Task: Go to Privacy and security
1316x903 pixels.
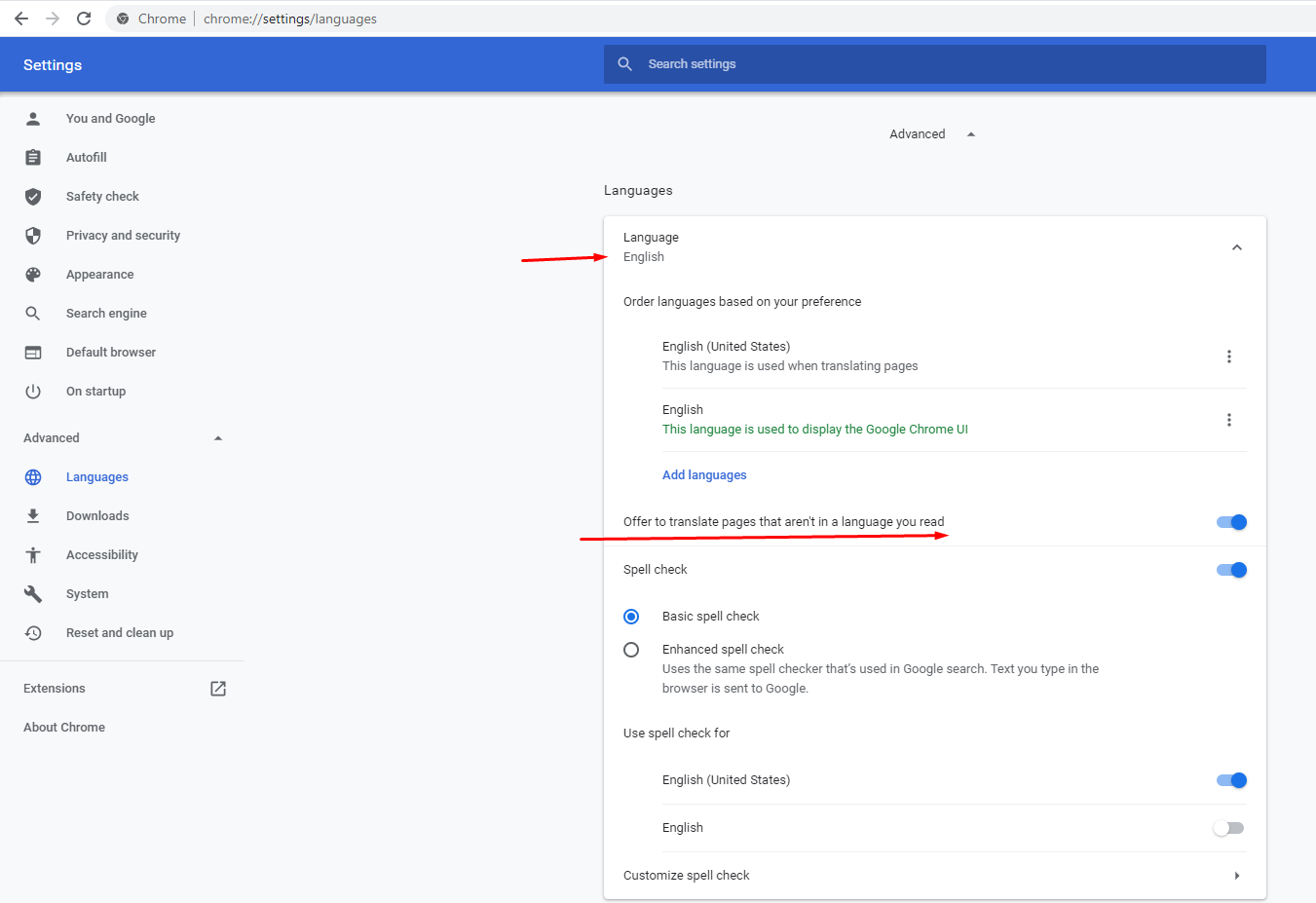Action: (123, 236)
